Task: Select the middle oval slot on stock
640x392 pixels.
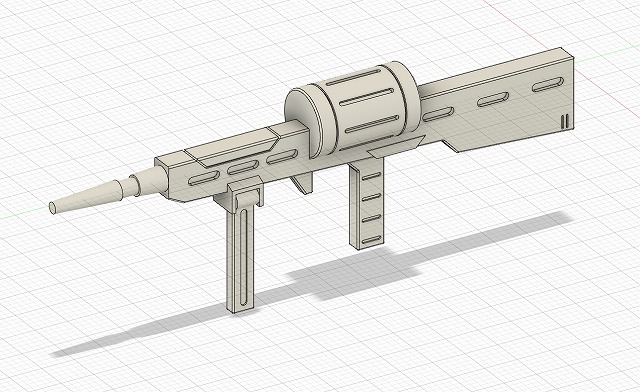Action: (x=493, y=99)
